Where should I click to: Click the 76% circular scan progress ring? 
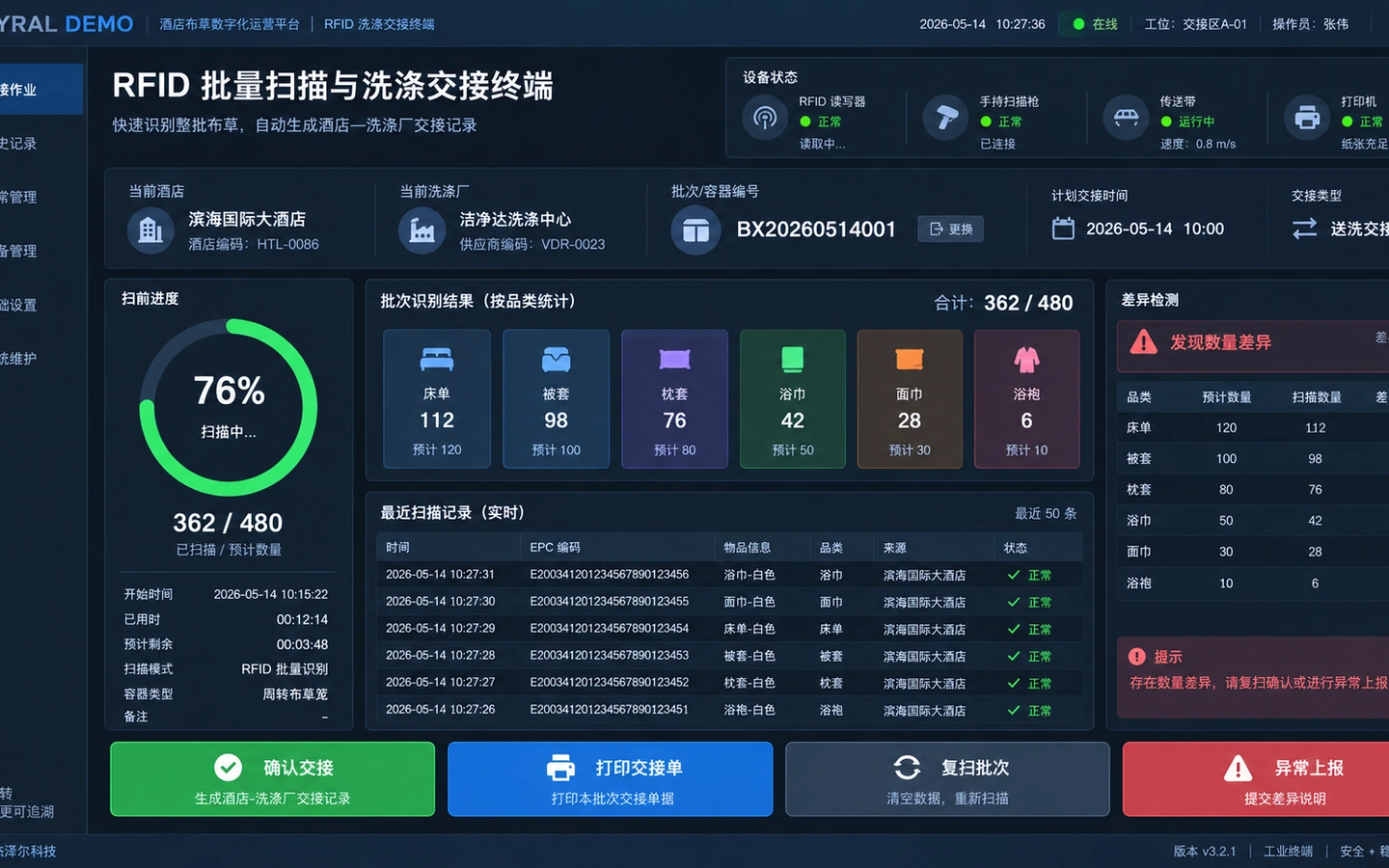229,407
